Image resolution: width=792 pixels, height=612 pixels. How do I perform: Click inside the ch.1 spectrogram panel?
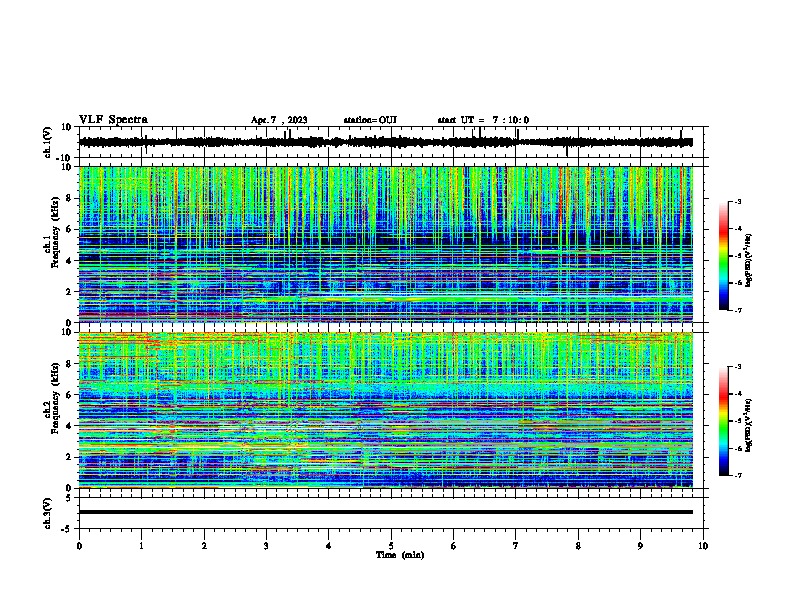(x=385, y=244)
